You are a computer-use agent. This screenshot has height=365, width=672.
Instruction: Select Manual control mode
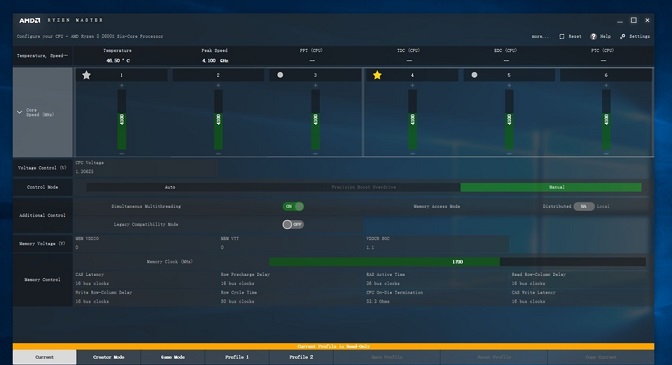coord(551,187)
